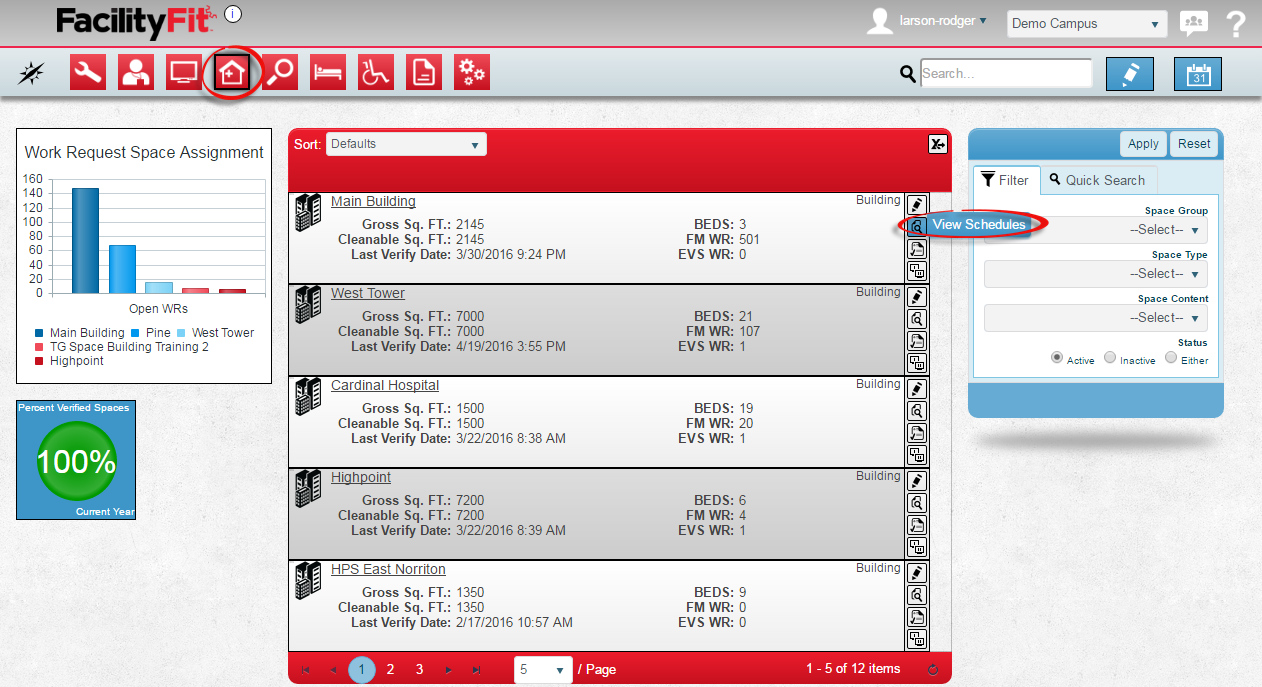This screenshot has height=687, width=1262.
Task: Open the help question mark icon
Action: [1236, 24]
